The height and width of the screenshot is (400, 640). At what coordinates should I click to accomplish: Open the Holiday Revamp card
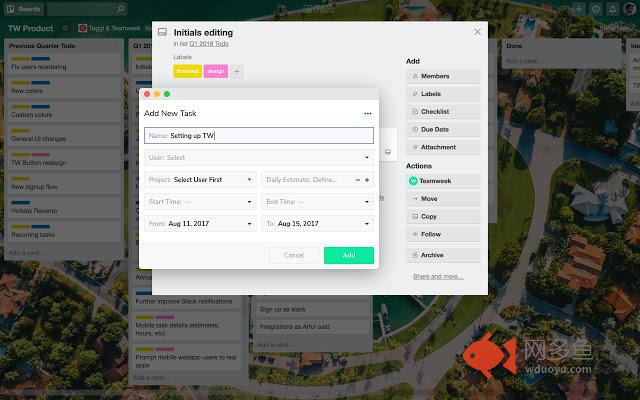tap(64, 208)
